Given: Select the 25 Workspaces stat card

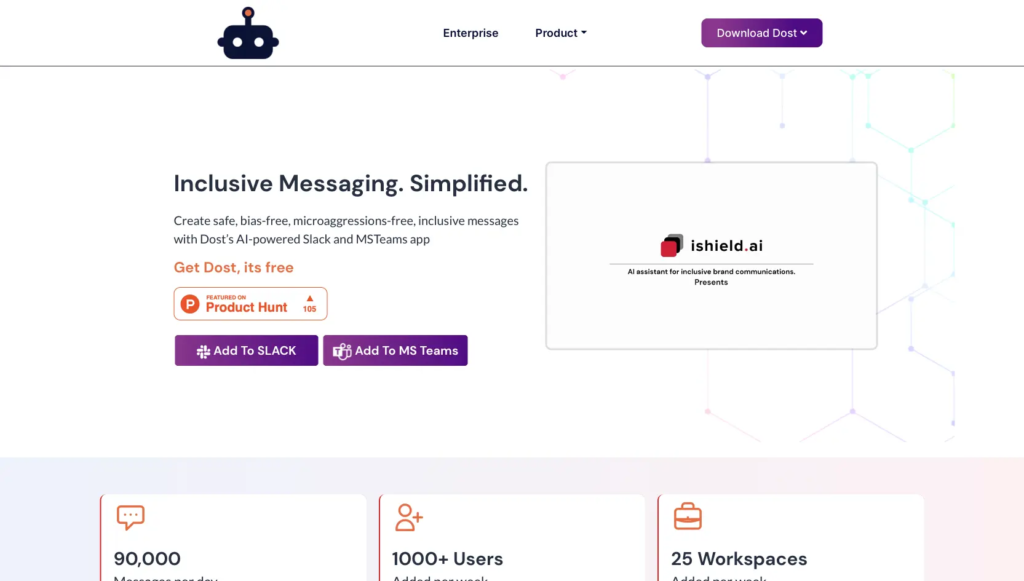Looking at the screenshot, I should [x=790, y=540].
